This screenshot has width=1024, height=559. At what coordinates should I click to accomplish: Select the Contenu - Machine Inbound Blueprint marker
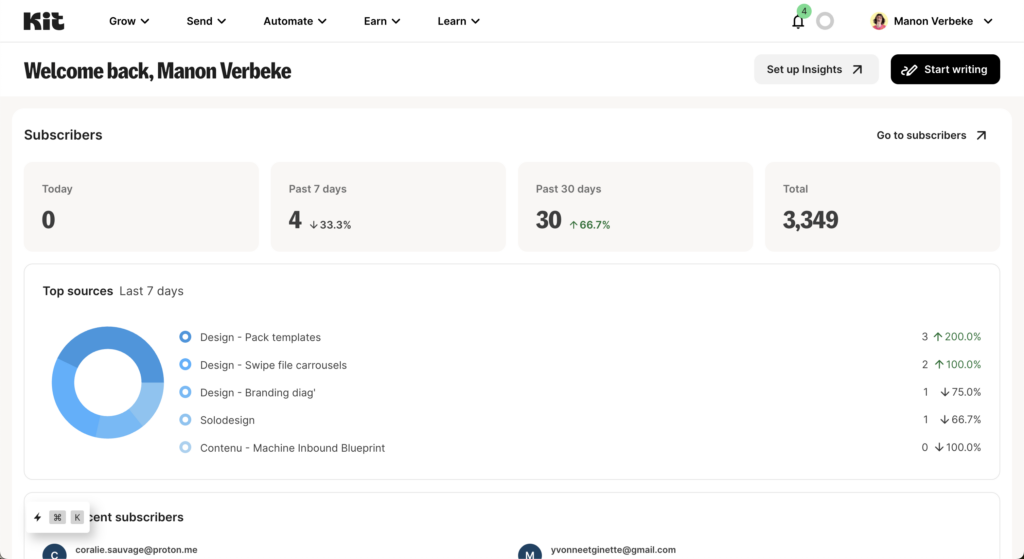(x=185, y=448)
